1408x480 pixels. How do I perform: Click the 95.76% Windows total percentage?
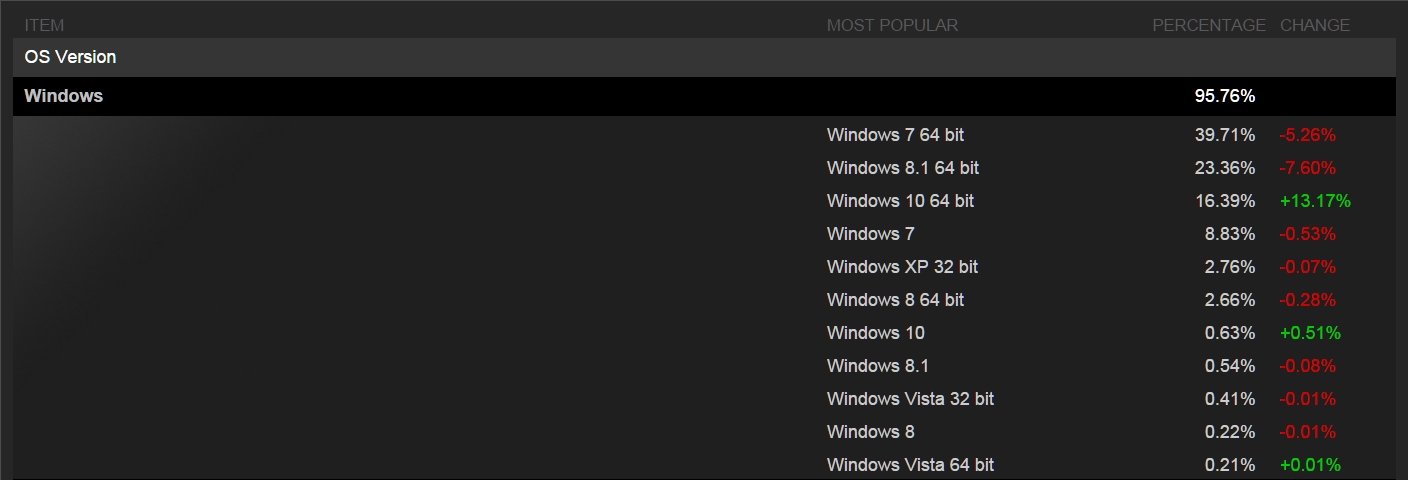click(x=1224, y=96)
